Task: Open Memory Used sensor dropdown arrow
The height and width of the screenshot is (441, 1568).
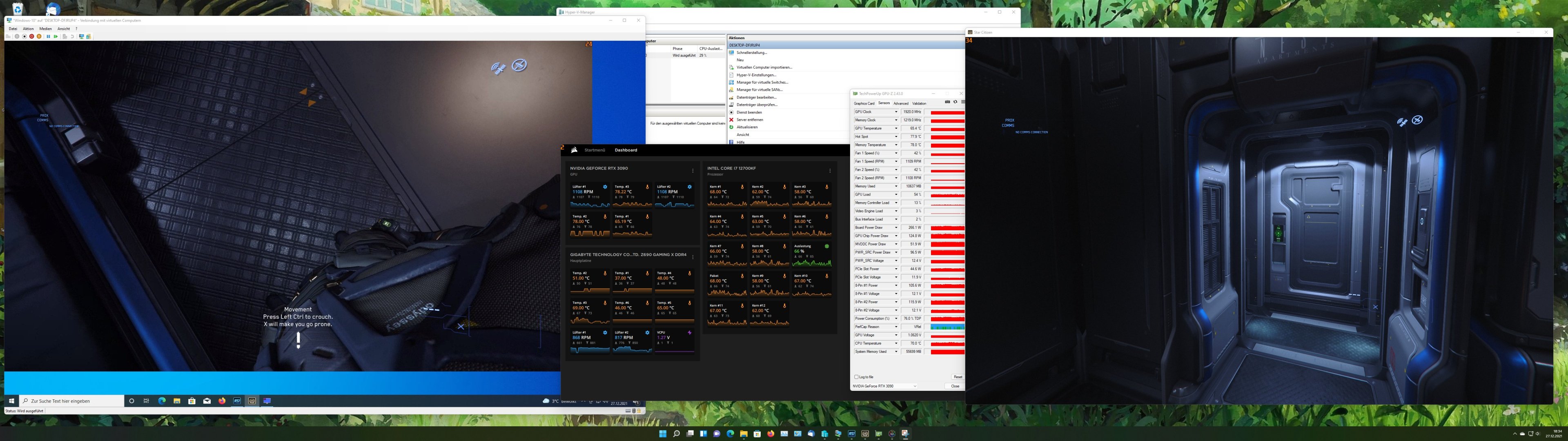Action: point(895,186)
